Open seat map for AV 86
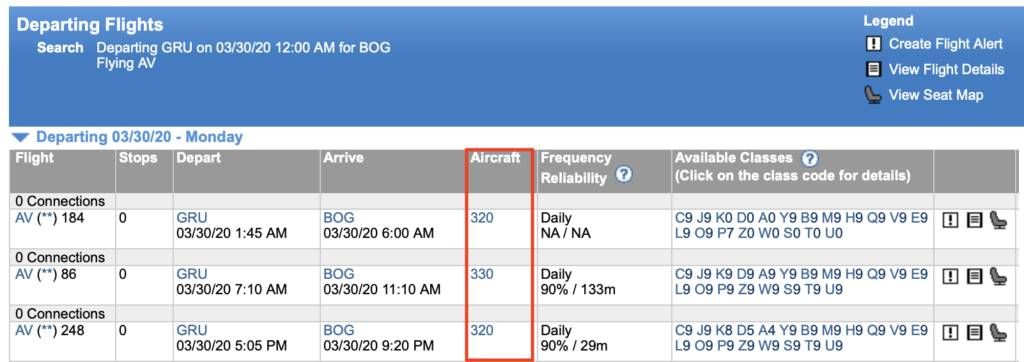Viewport: 1024px width, 362px height. click(999, 276)
